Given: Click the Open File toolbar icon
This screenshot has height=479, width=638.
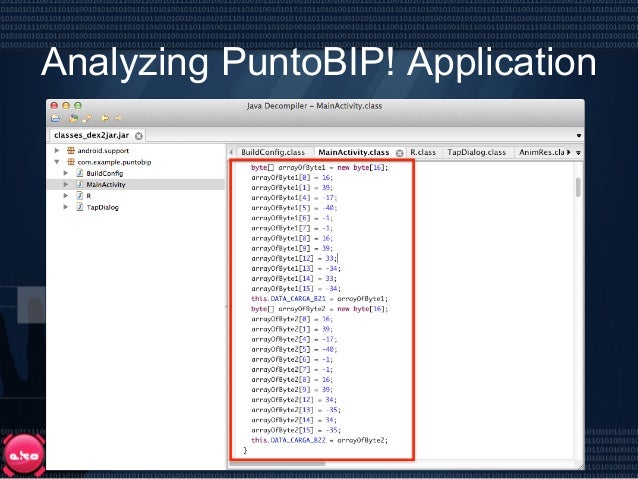Looking at the screenshot, I should pos(55,118).
